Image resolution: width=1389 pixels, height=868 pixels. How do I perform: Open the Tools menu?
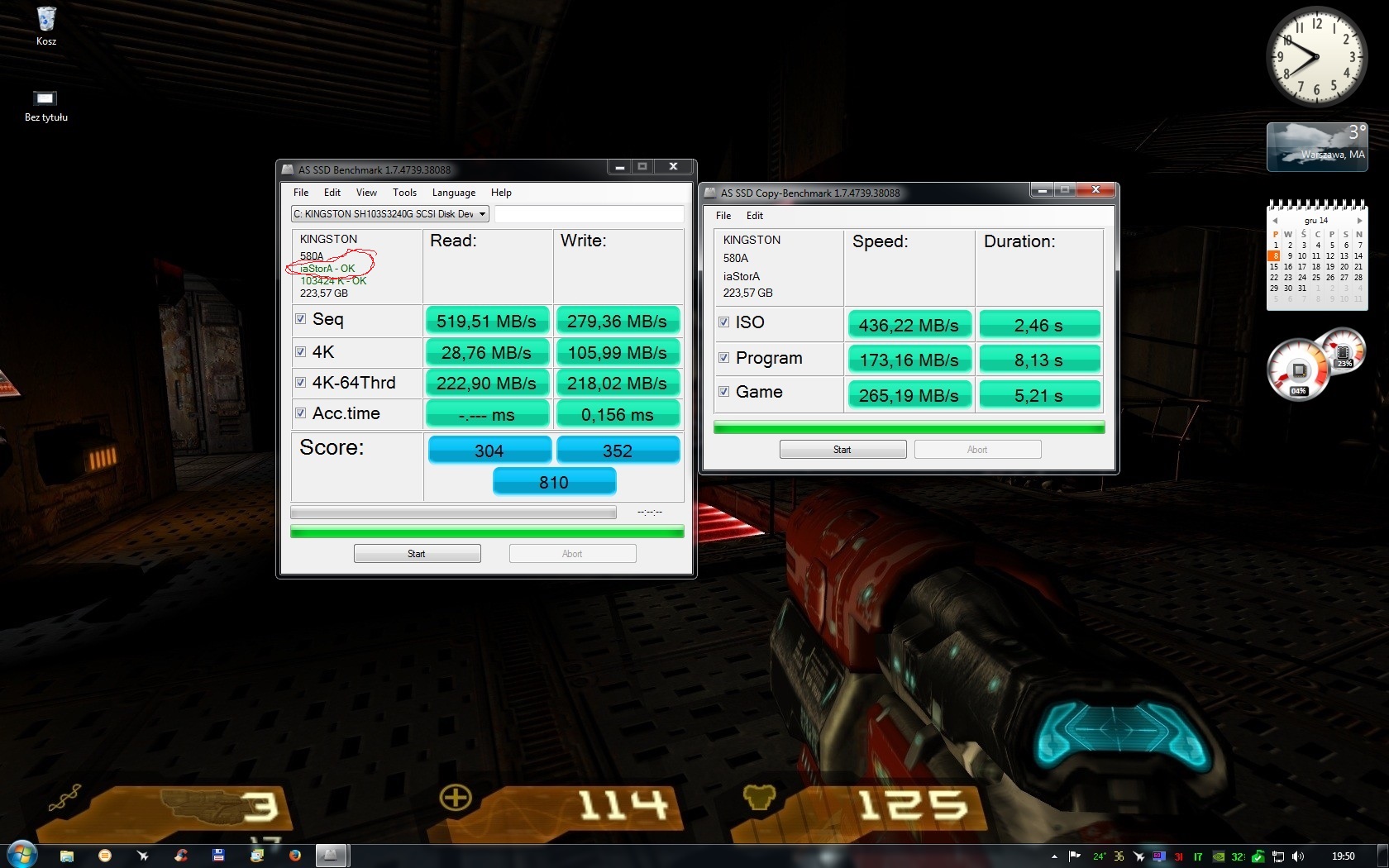(404, 192)
